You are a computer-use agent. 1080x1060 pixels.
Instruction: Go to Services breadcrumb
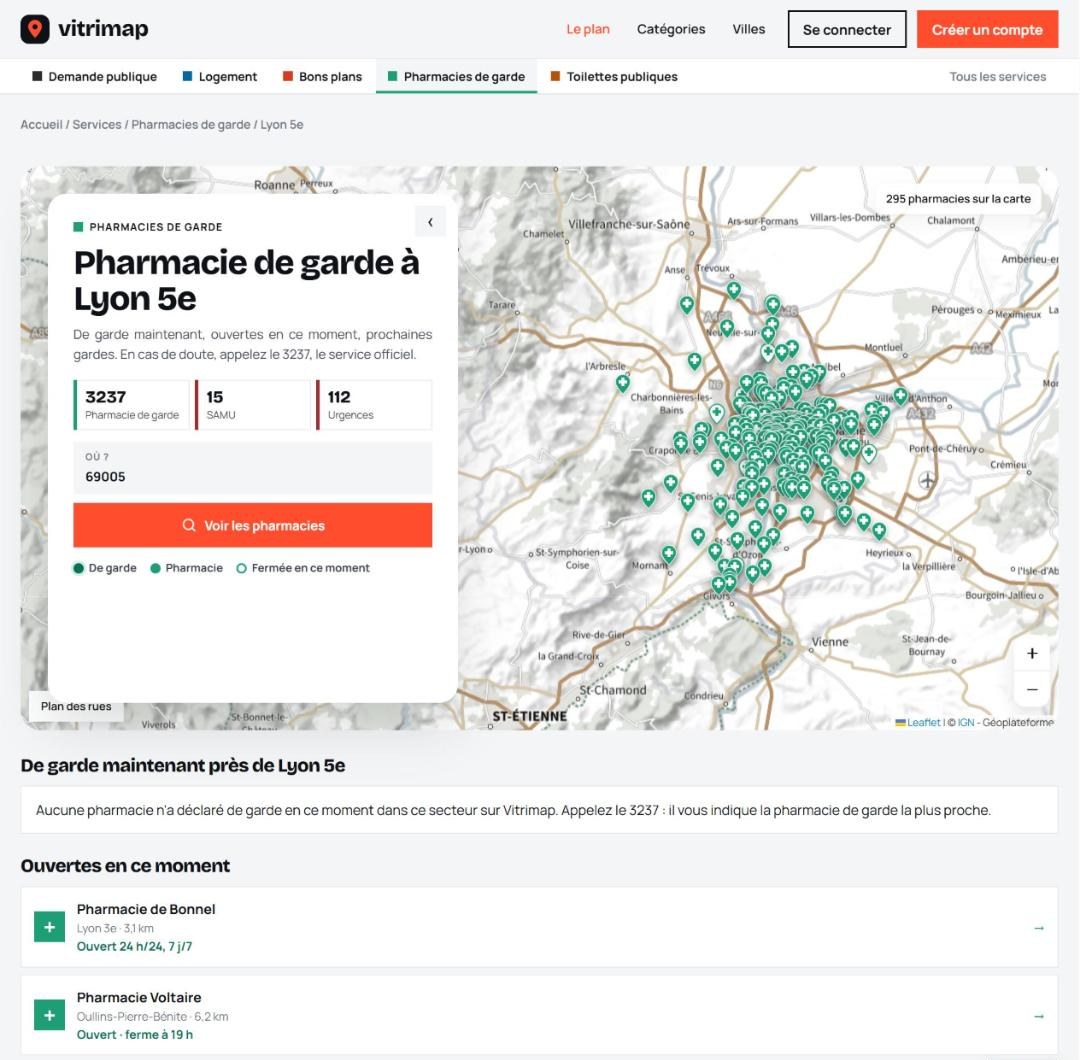(x=96, y=125)
